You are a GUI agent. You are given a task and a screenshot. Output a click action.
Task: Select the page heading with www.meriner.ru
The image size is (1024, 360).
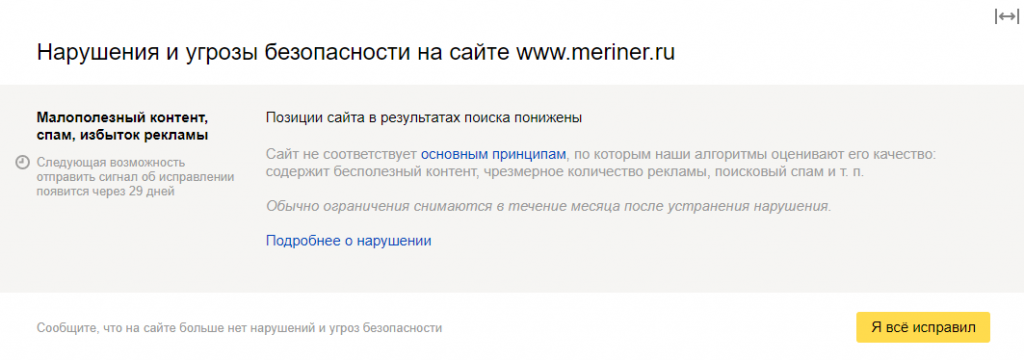tap(355, 53)
